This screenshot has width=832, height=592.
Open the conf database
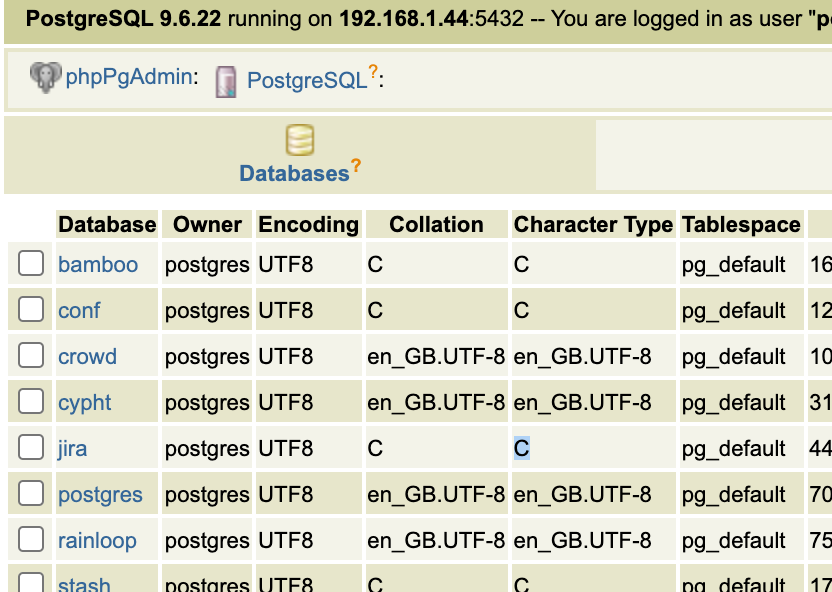tap(79, 310)
